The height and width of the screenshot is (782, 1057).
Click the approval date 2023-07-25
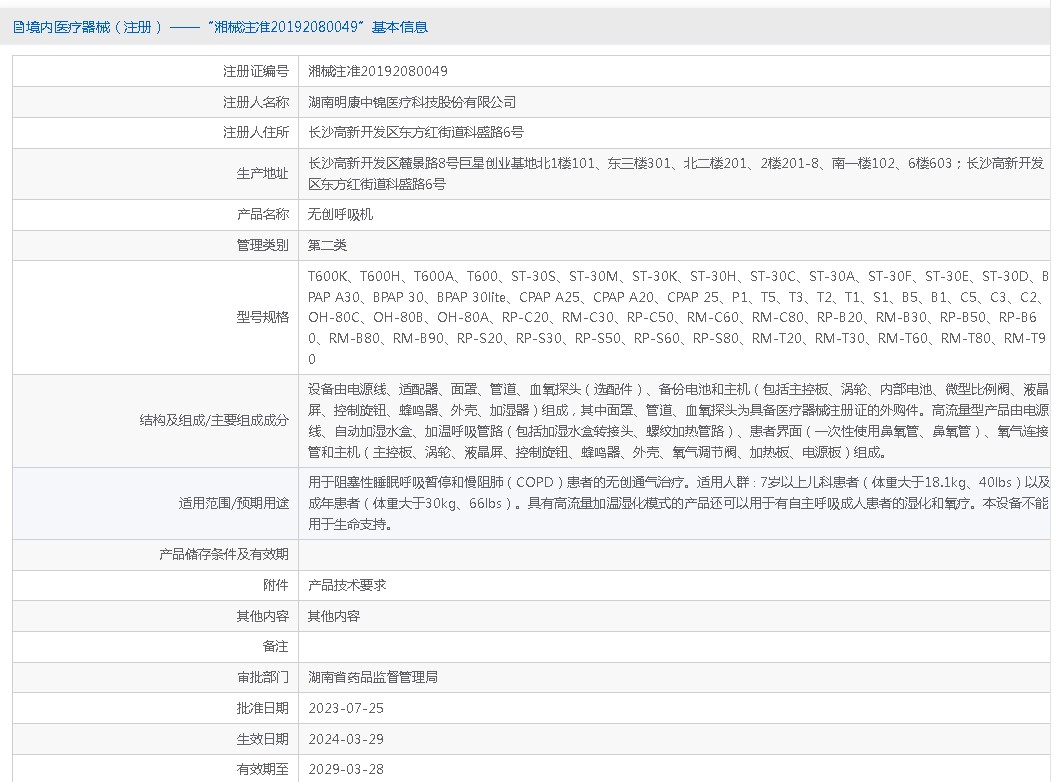pos(346,709)
